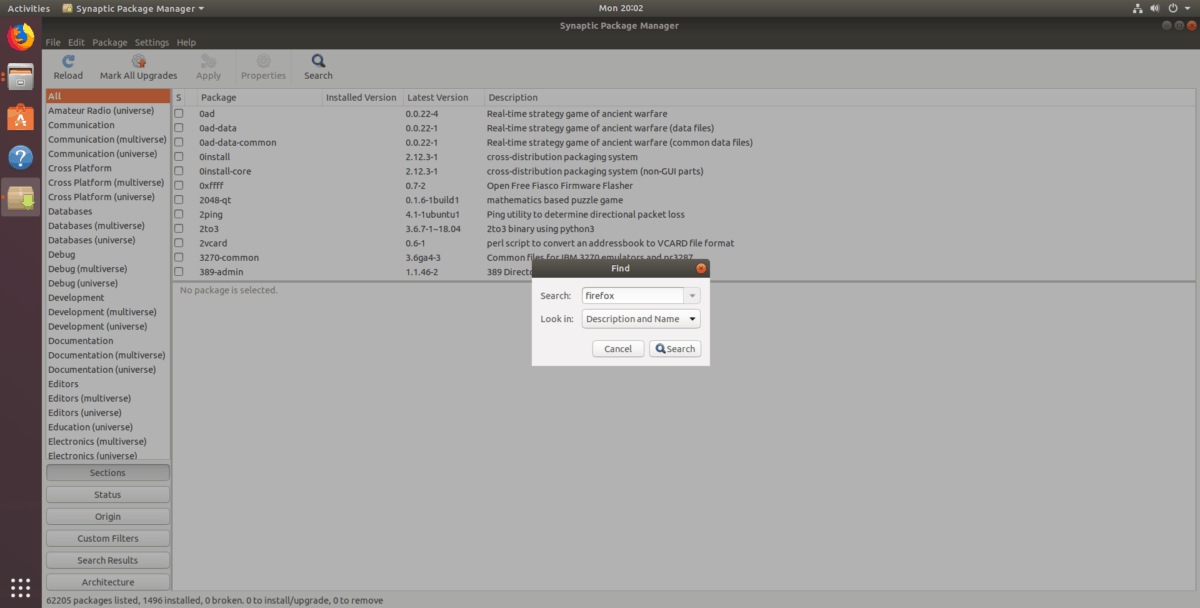This screenshot has height=608, width=1200.
Task: Mark the 0xffff package checkbox
Action: [179, 186]
